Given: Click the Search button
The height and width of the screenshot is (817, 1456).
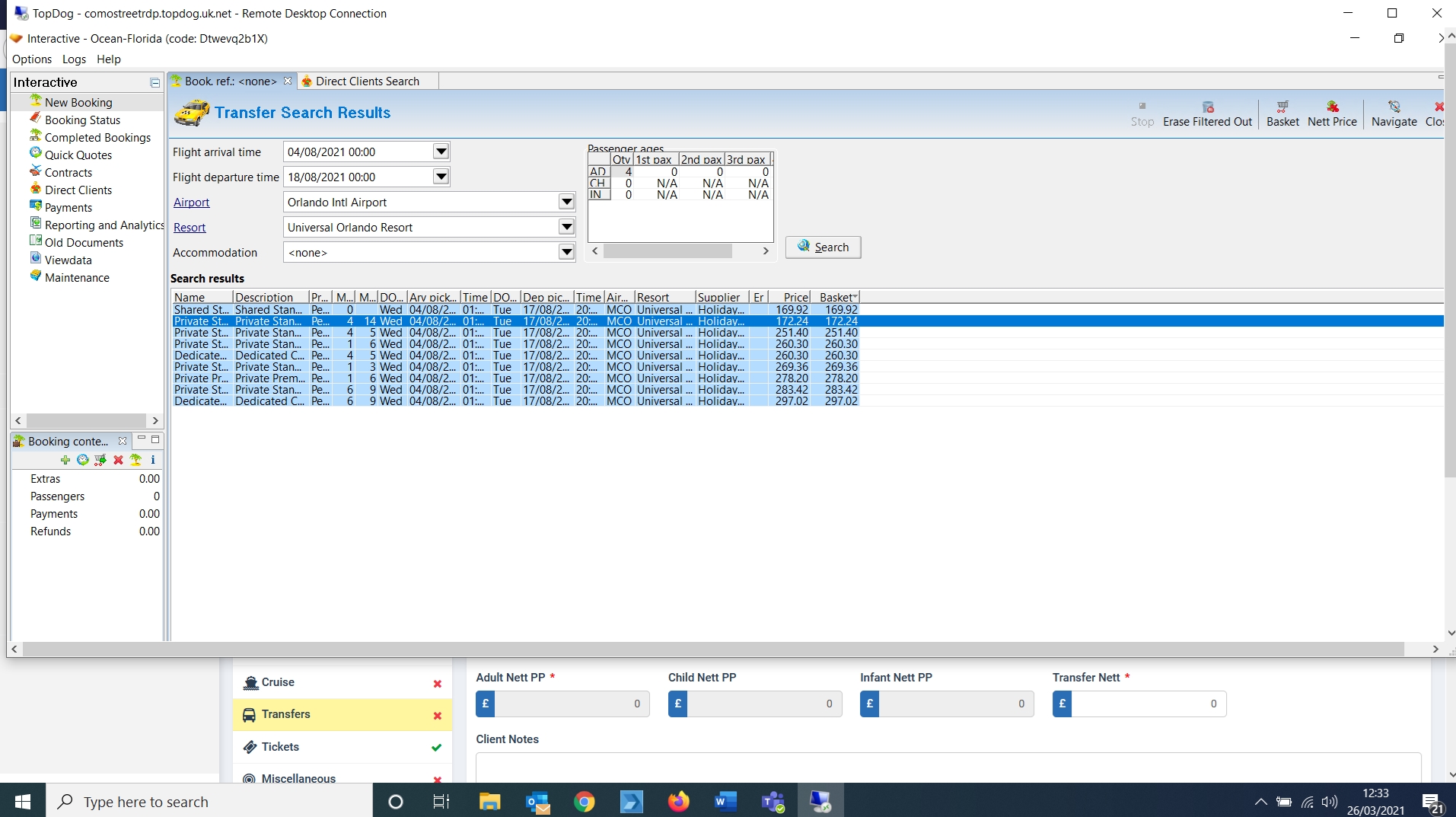Looking at the screenshot, I should click(x=823, y=247).
